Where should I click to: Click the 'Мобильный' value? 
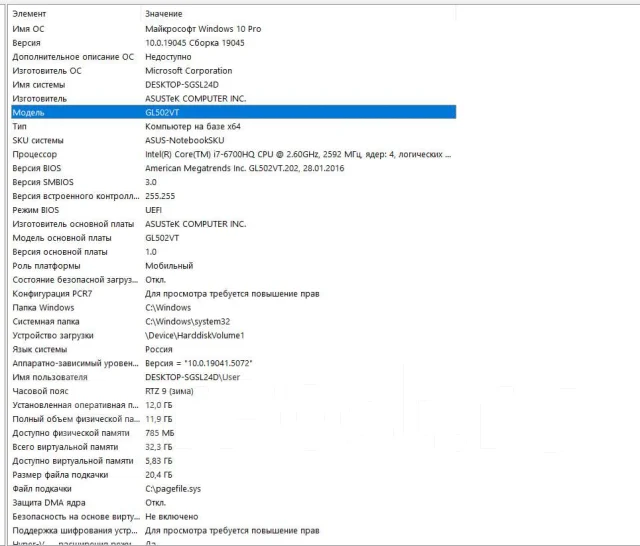coord(169,266)
